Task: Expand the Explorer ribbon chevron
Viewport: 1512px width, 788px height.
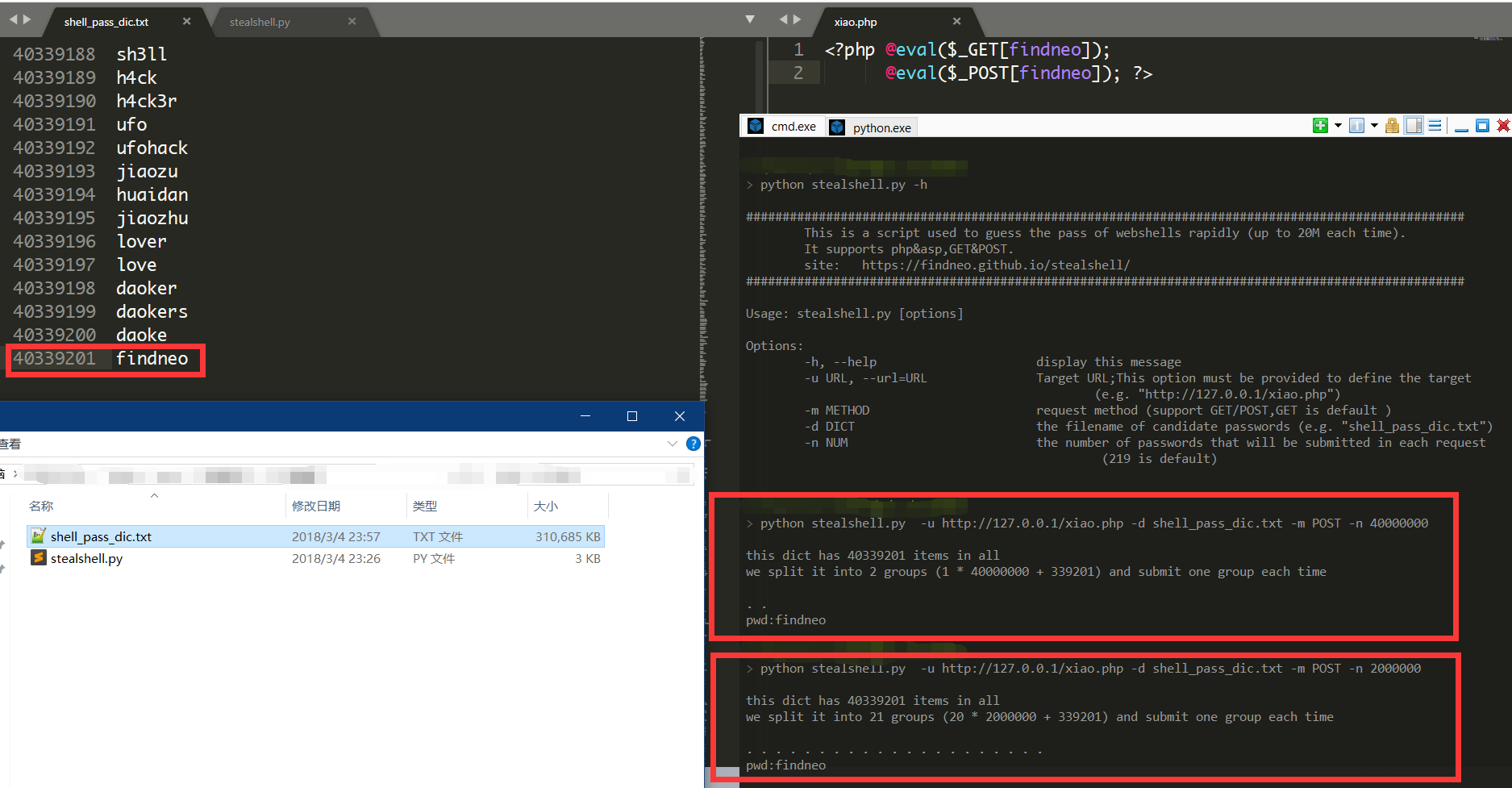Action: [x=673, y=444]
